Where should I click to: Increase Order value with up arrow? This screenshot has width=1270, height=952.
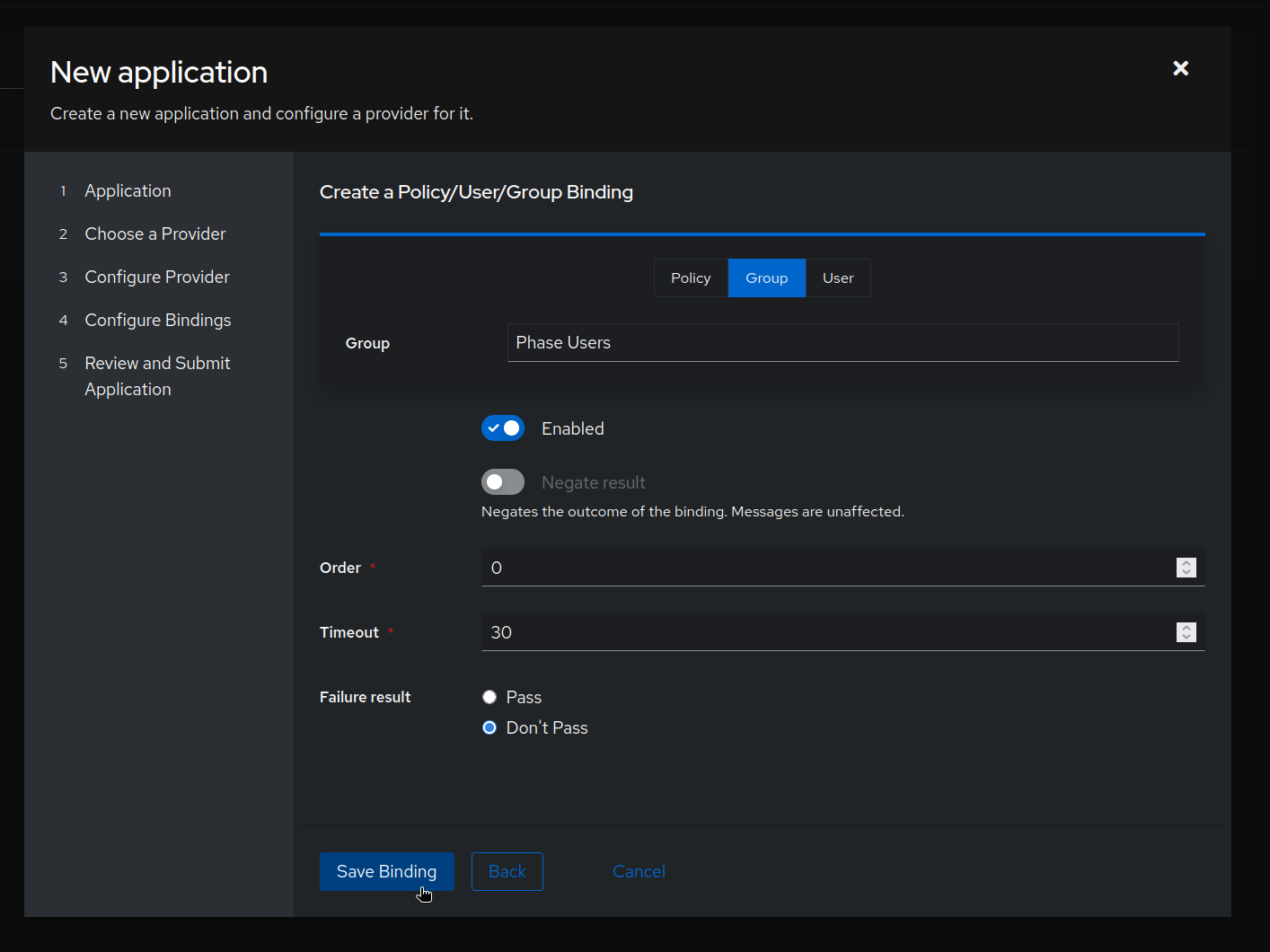(1186, 563)
